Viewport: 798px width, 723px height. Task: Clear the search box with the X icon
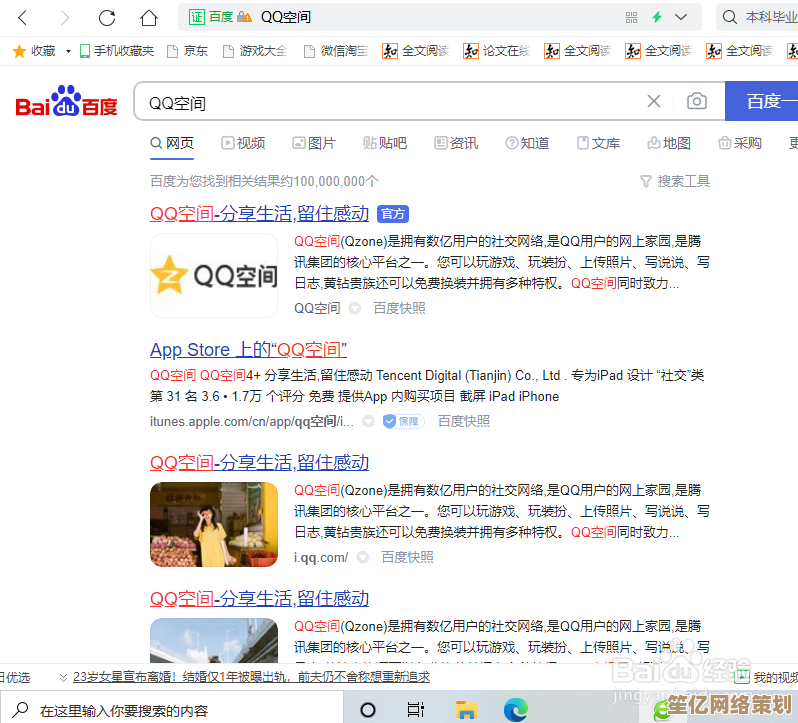654,101
